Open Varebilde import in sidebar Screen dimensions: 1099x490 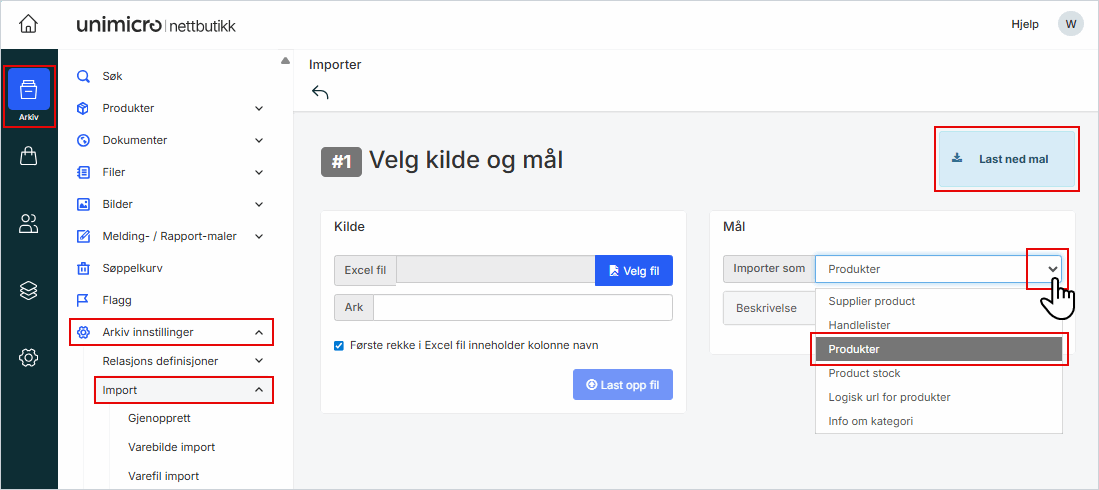tap(172, 447)
